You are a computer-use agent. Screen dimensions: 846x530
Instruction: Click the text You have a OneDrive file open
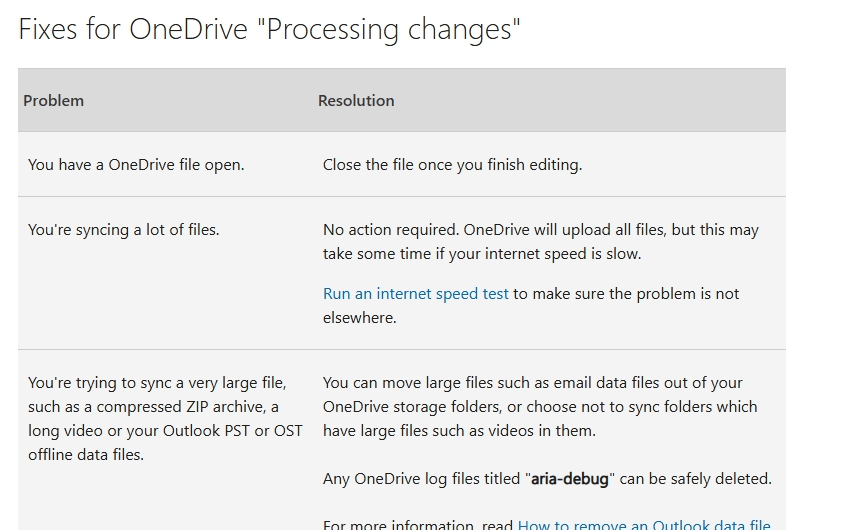click(136, 165)
